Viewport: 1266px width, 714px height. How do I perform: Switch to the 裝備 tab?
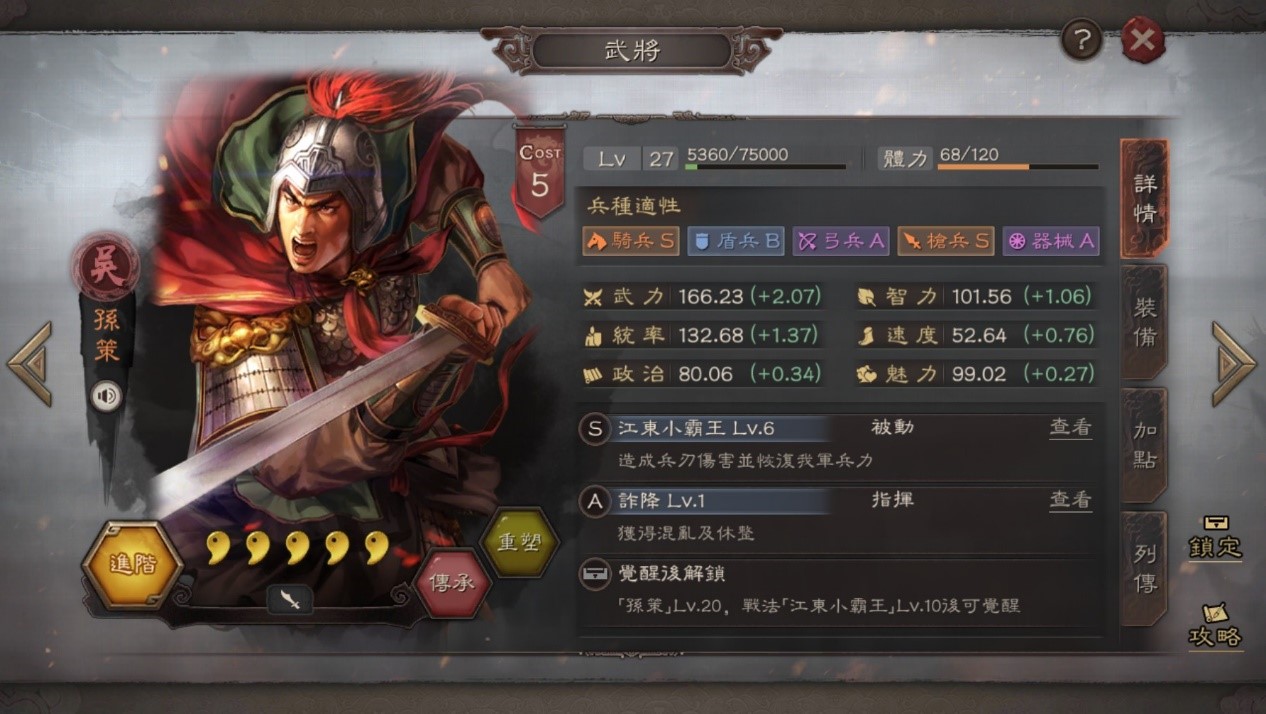coord(1144,322)
